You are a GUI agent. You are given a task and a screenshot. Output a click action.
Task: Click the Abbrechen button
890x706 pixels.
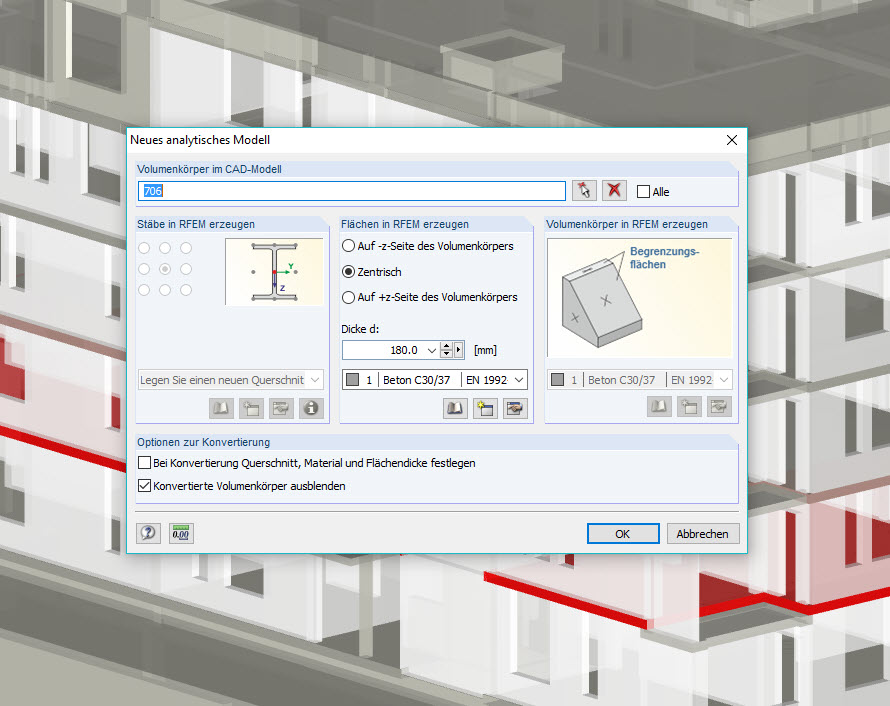tap(703, 533)
